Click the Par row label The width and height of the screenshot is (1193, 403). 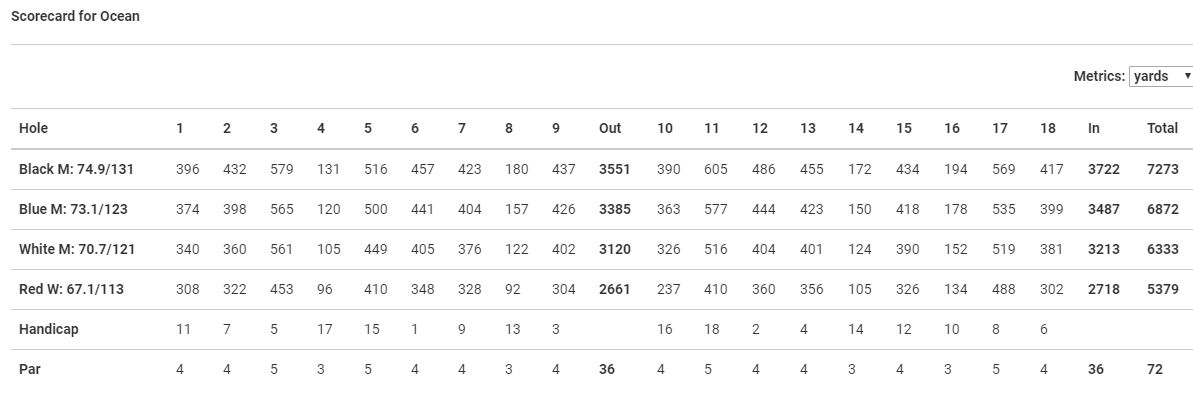coord(29,370)
